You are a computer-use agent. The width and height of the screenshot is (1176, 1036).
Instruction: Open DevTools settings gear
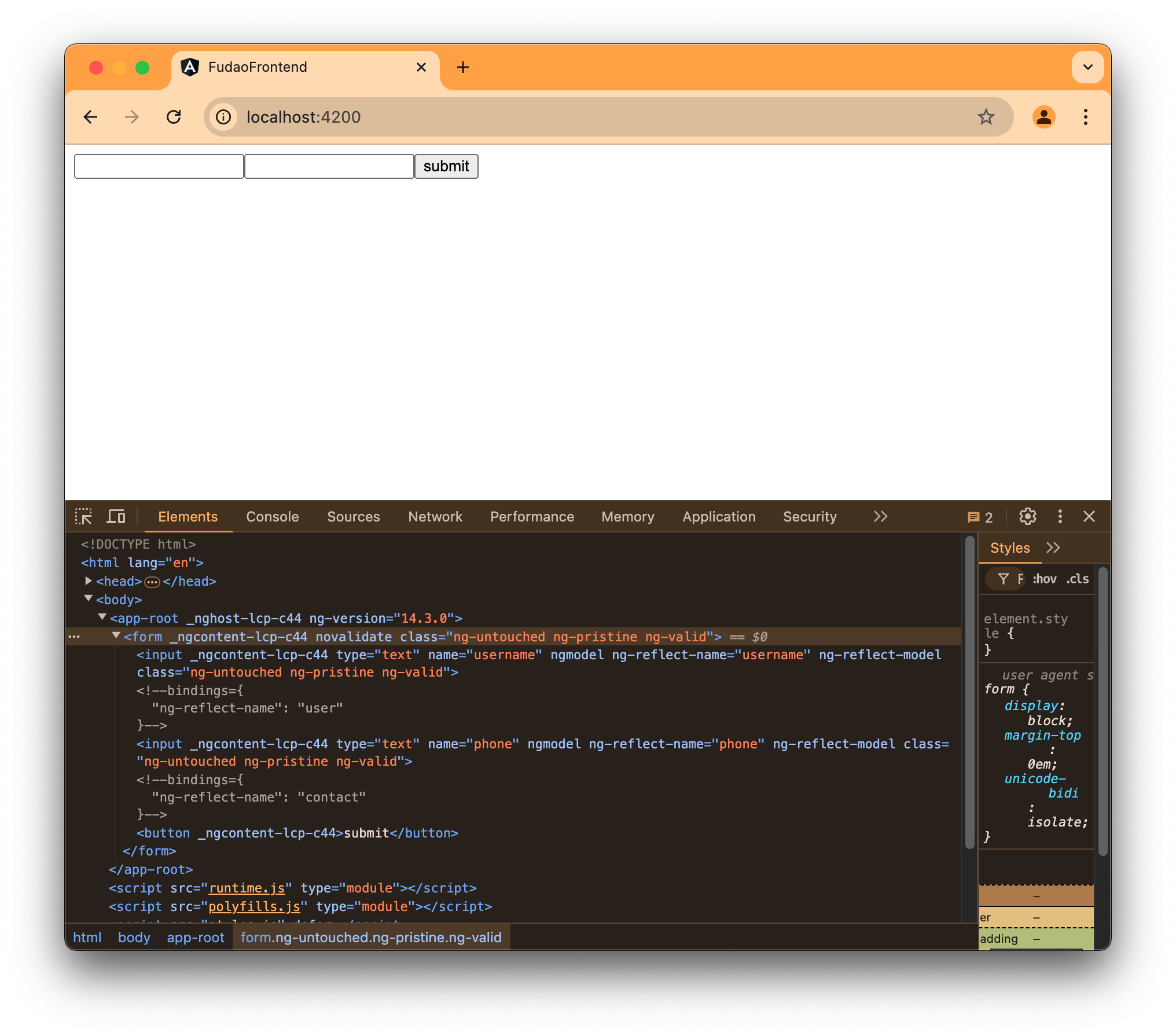coord(1028,516)
